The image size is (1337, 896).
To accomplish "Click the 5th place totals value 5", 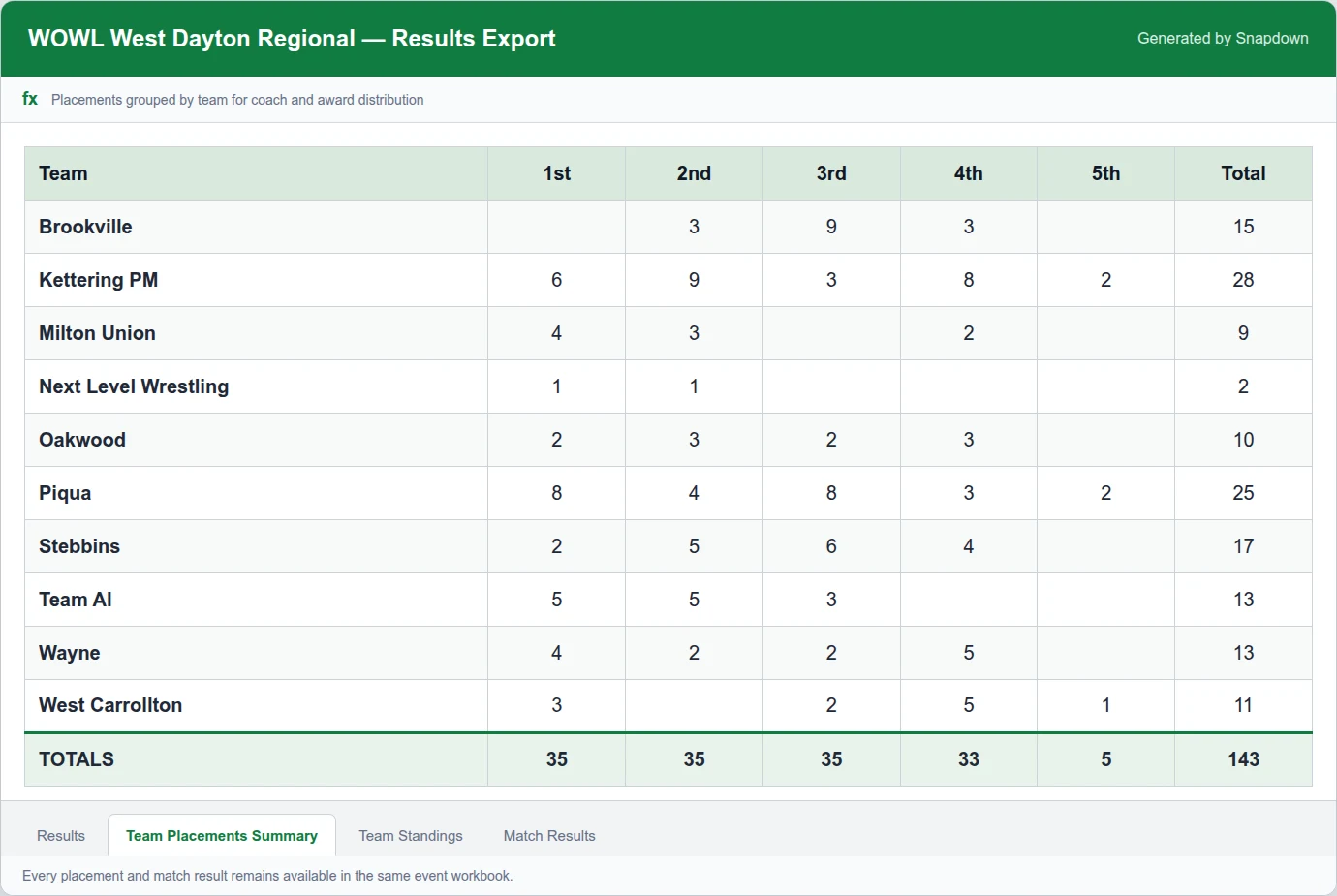I will point(1106,759).
